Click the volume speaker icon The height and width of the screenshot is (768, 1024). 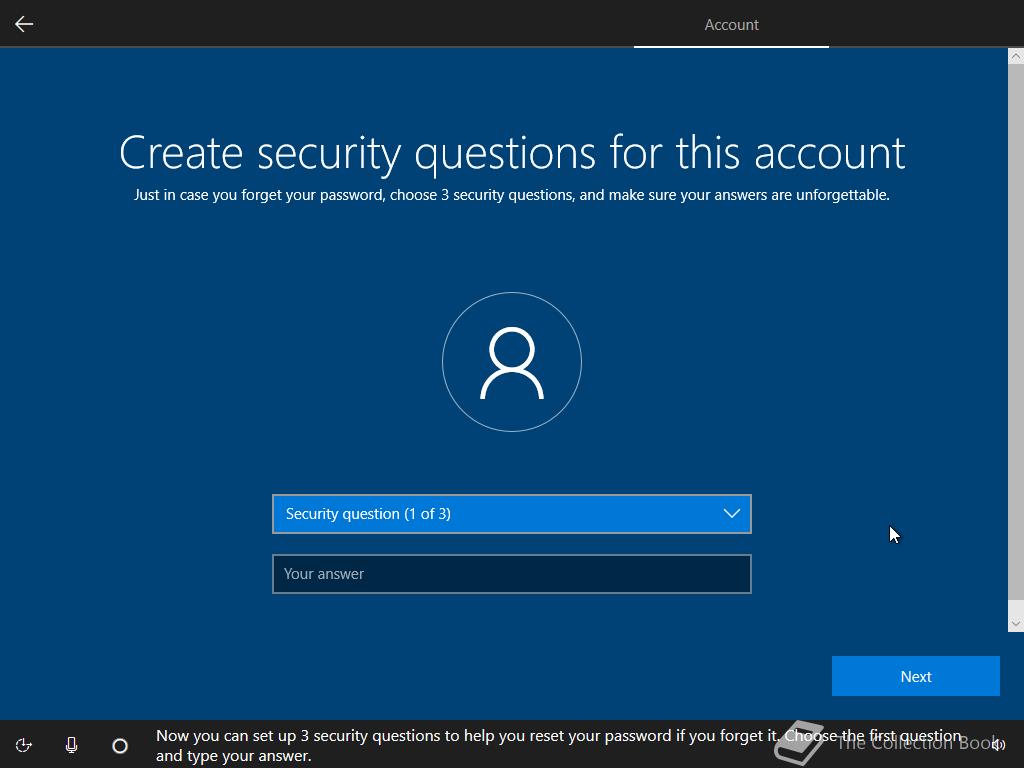click(997, 745)
